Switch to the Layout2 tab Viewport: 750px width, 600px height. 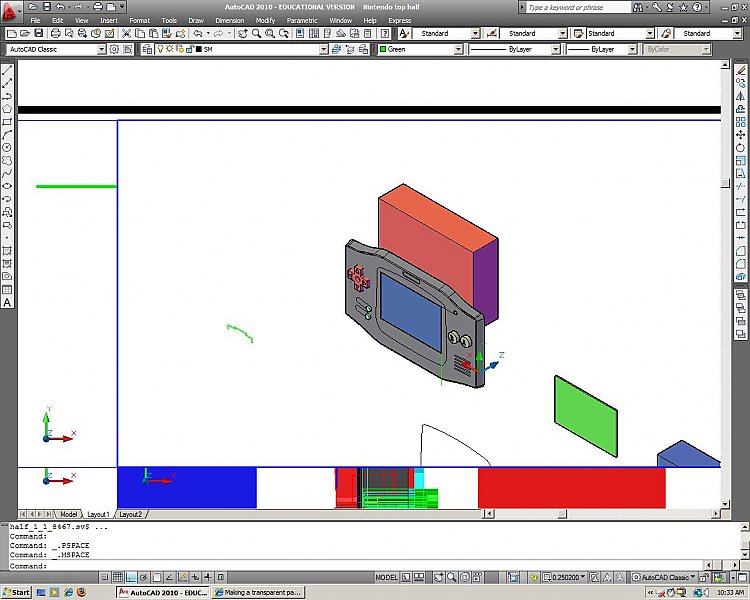(130, 514)
